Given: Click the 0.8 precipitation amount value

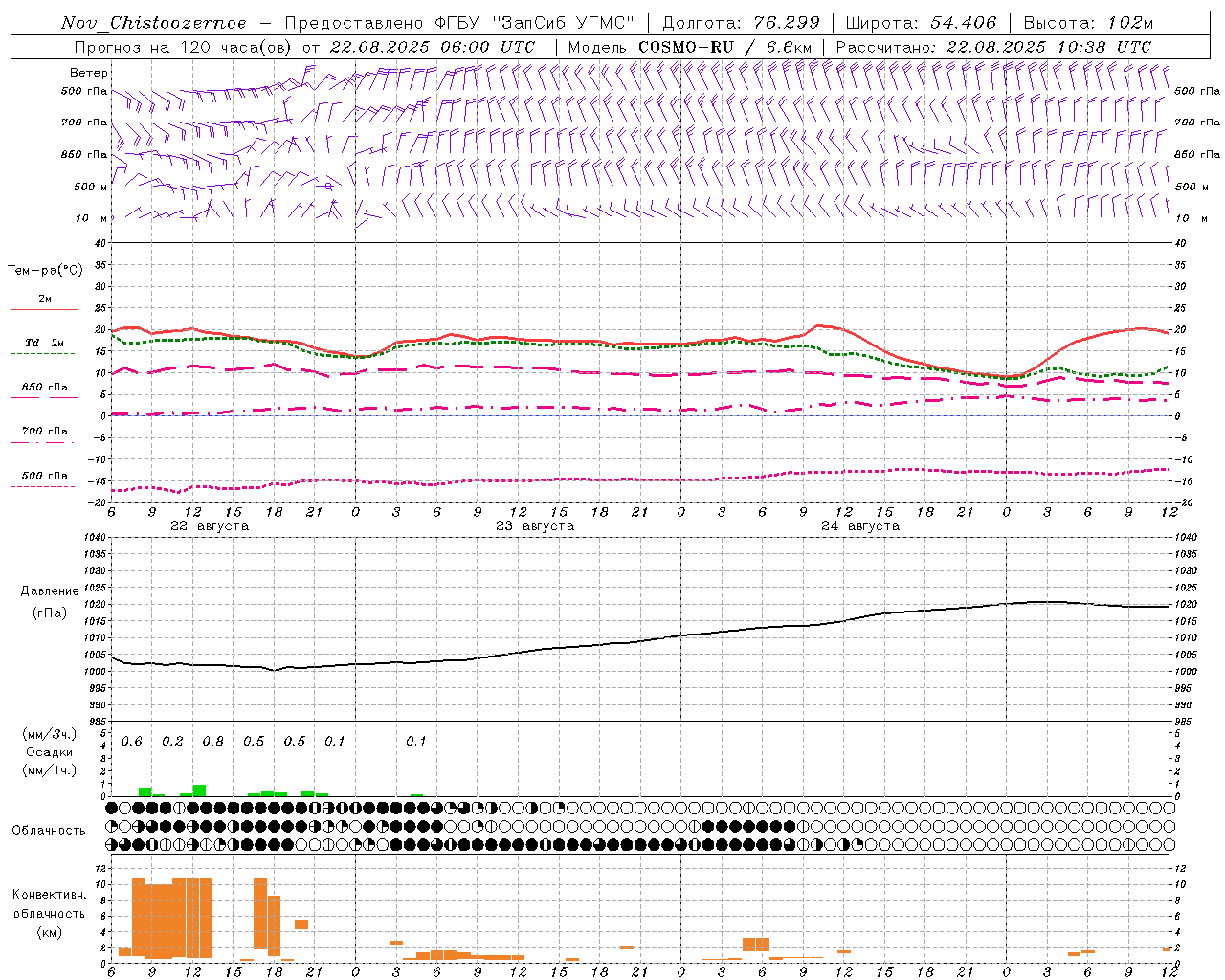Looking at the screenshot, I should [212, 742].
